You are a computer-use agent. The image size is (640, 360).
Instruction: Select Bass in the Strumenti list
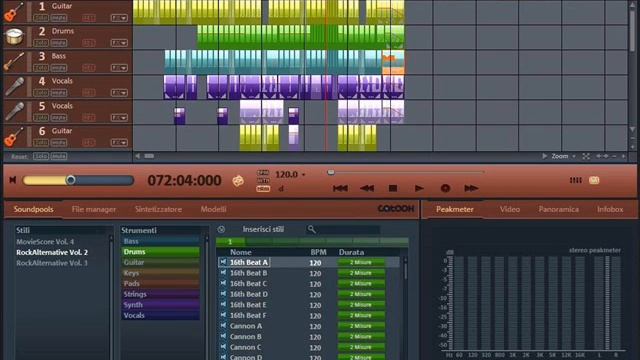point(160,241)
